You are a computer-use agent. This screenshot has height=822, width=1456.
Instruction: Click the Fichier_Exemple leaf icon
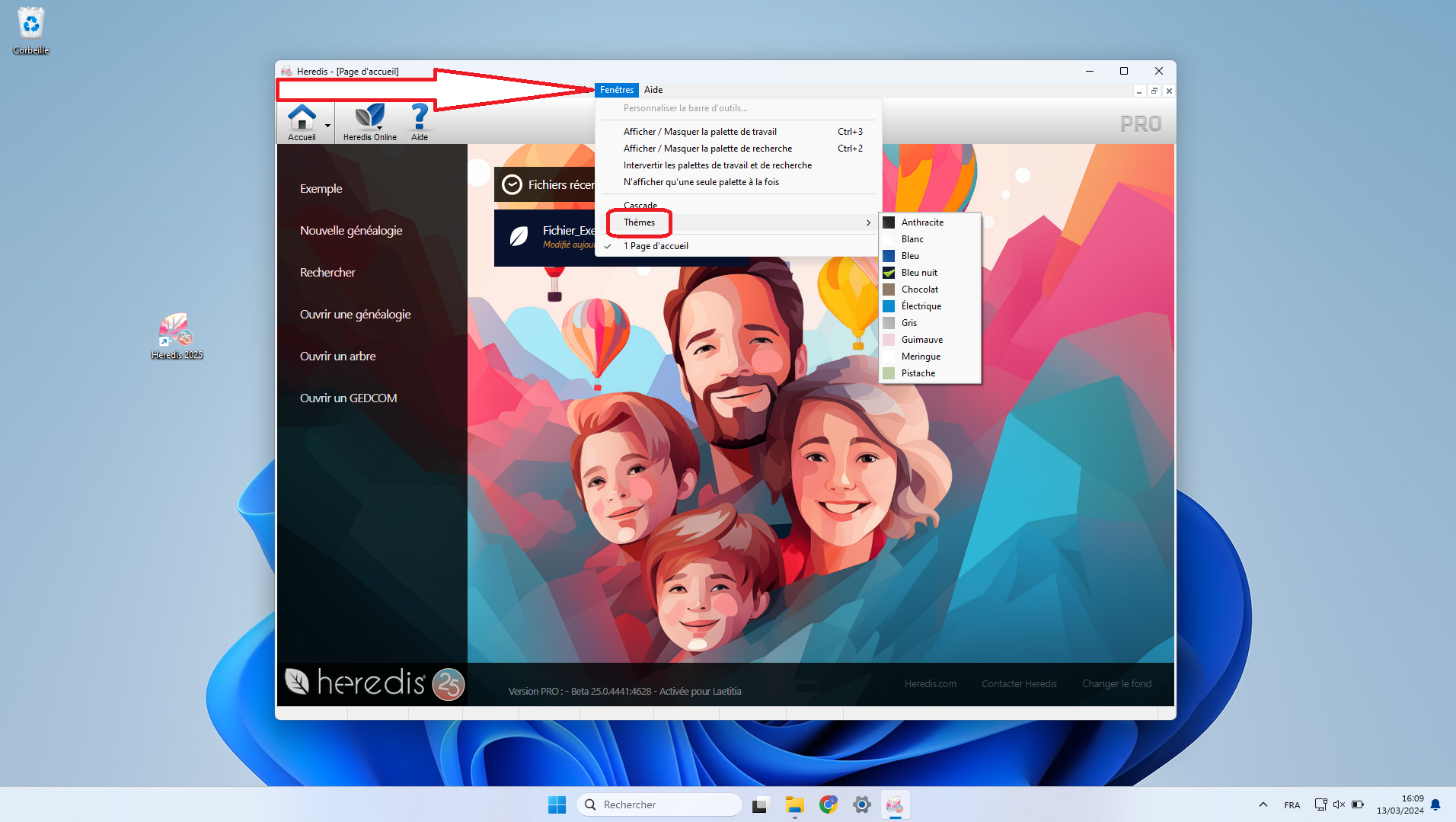[x=519, y=237]
